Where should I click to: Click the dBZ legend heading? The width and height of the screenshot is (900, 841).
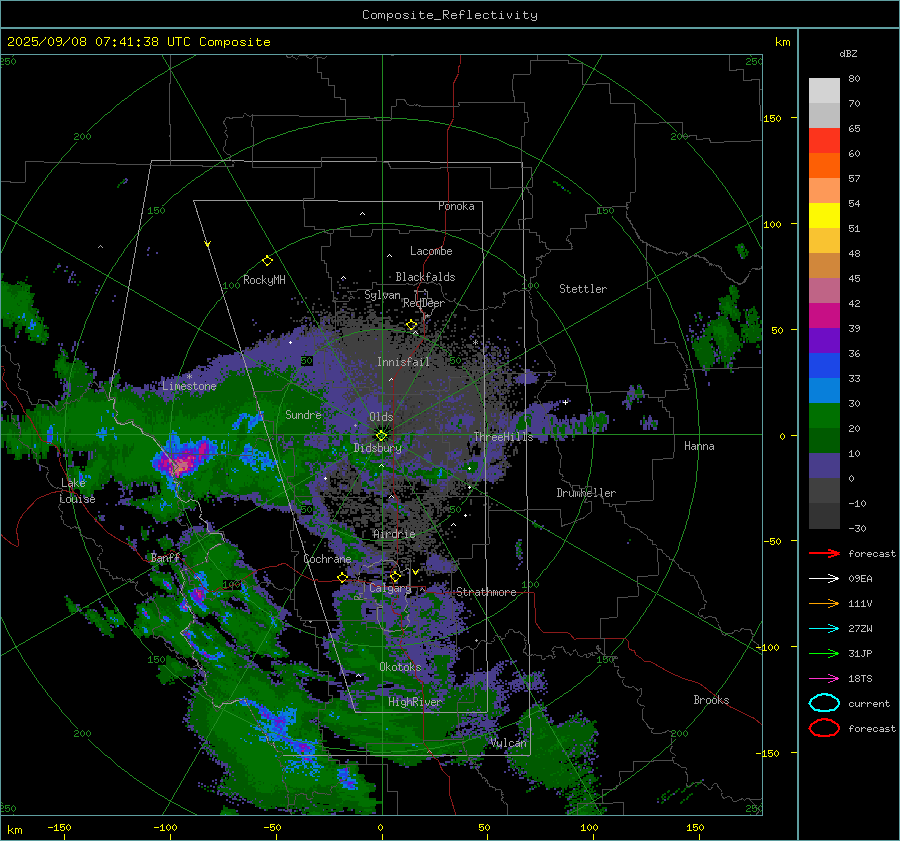click(848, 53)
